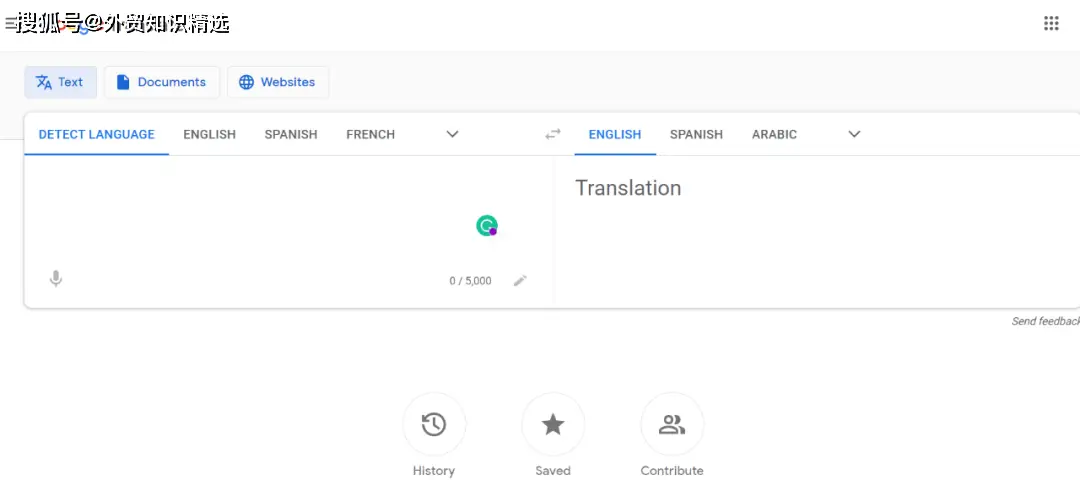Open Saved translations star button
The width and height of the screenshot is (1080, 480).
tap(553, 424)
